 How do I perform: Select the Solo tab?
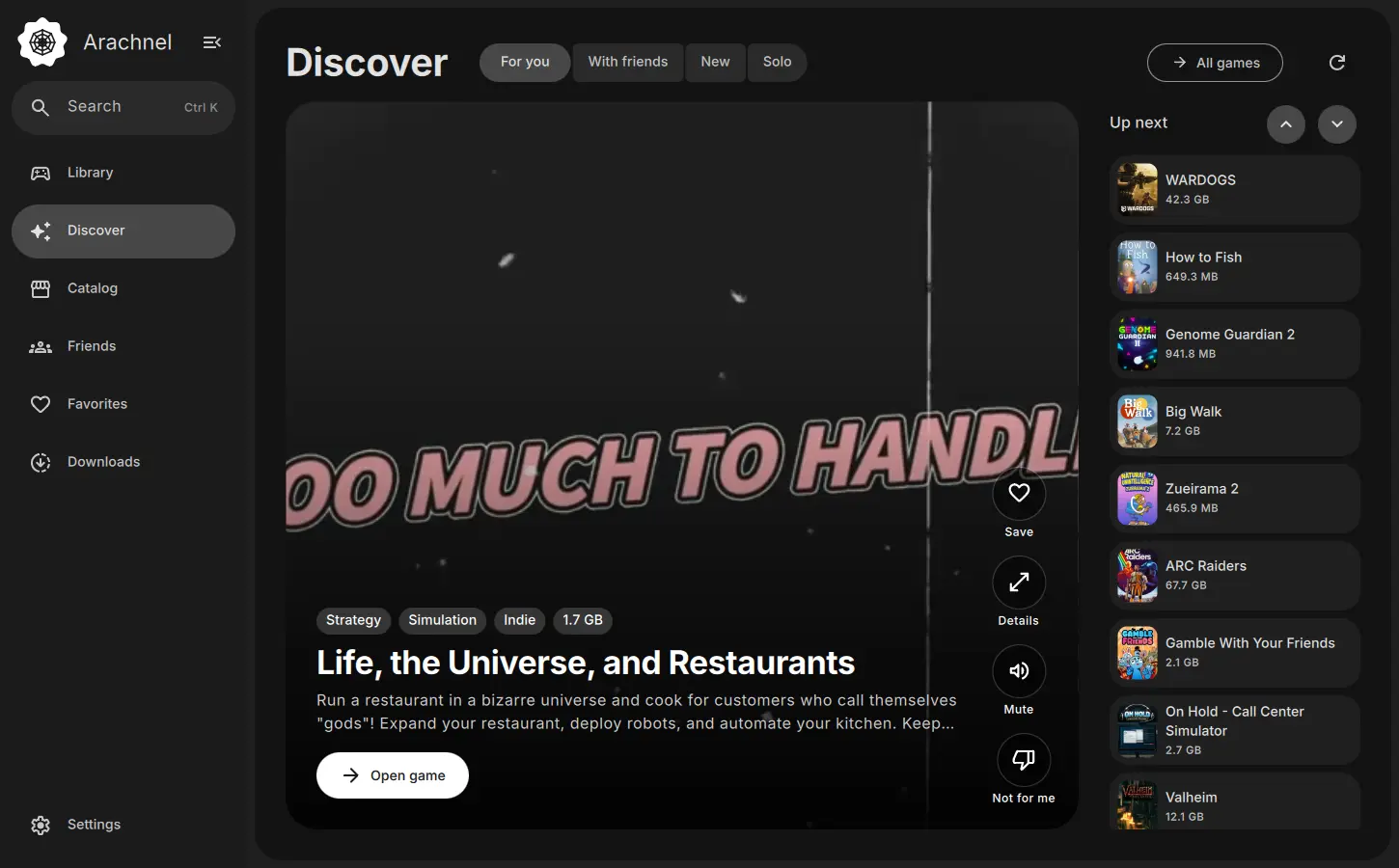click(777, 63)
